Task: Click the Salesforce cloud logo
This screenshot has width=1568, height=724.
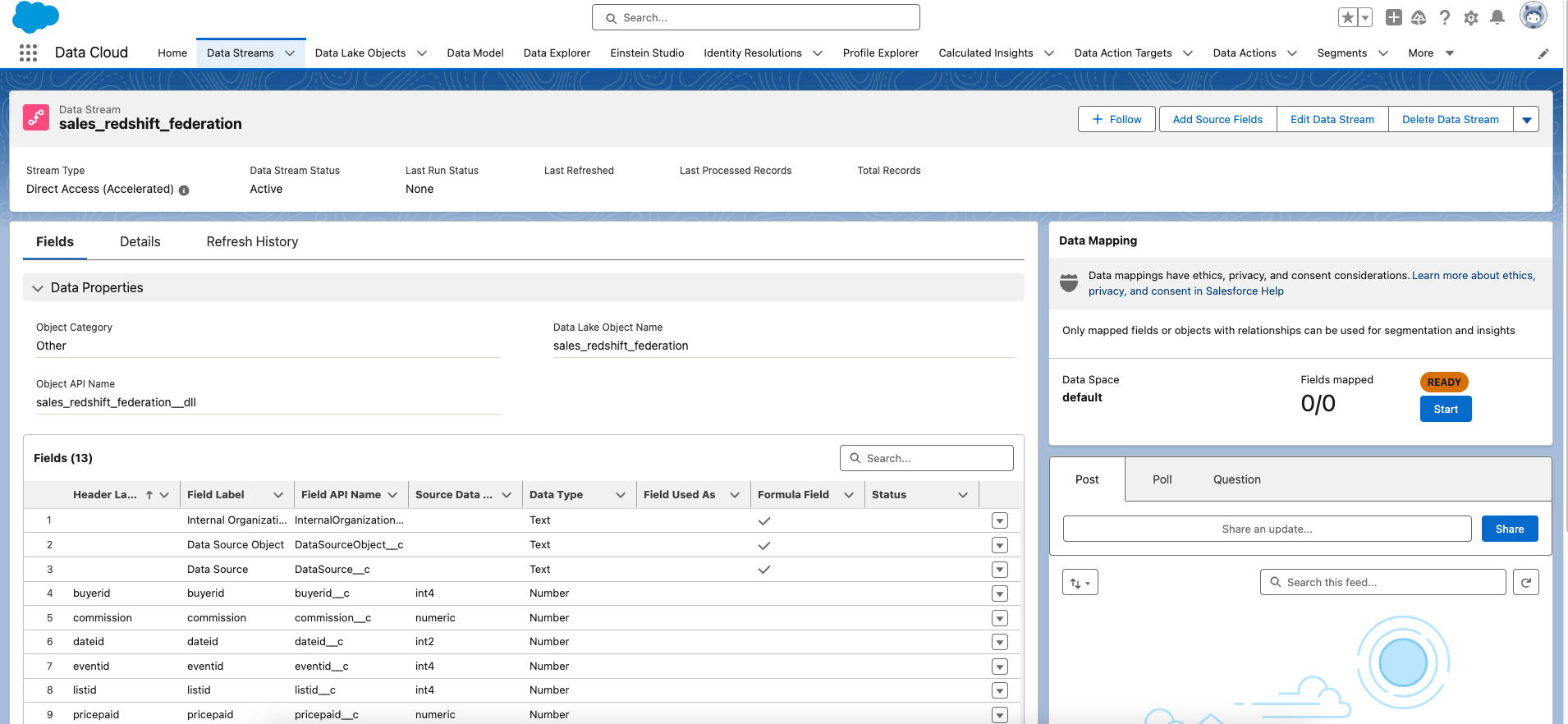Action: 36,16
